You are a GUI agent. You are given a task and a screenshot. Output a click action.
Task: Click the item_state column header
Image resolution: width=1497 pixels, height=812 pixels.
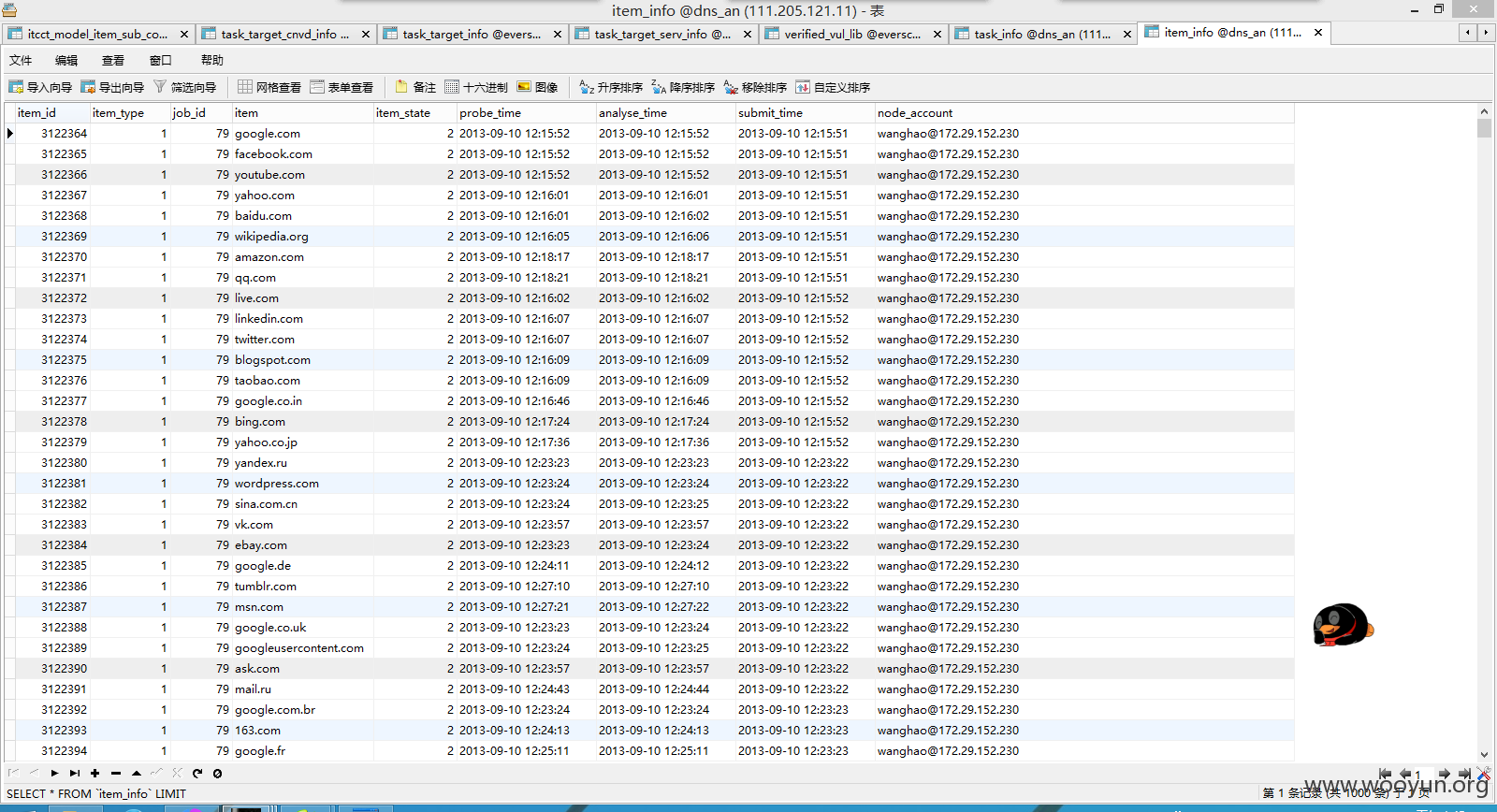click(415, 112)
